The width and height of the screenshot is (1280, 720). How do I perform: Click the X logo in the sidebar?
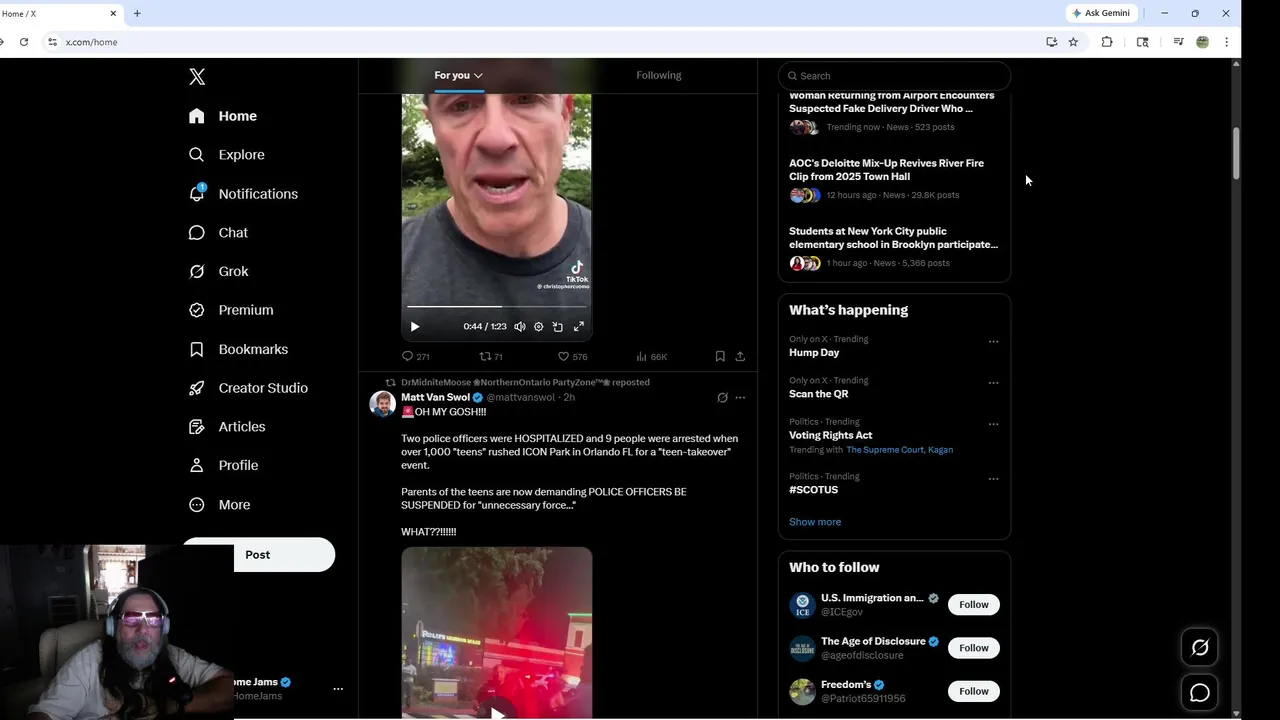click(x=197, y=77)
